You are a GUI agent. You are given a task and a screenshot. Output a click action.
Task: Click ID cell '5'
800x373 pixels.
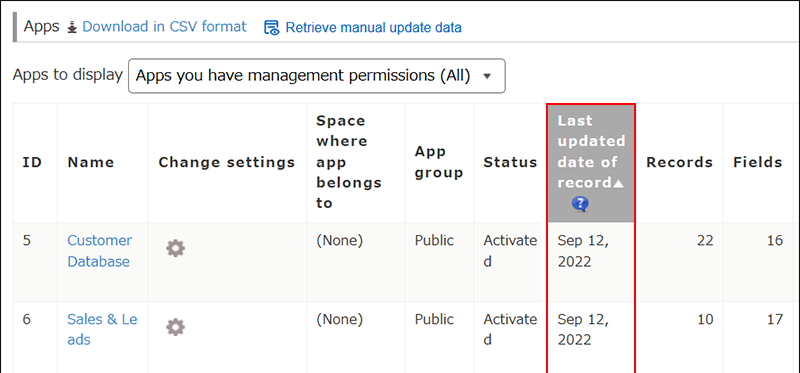coord(27,240)
